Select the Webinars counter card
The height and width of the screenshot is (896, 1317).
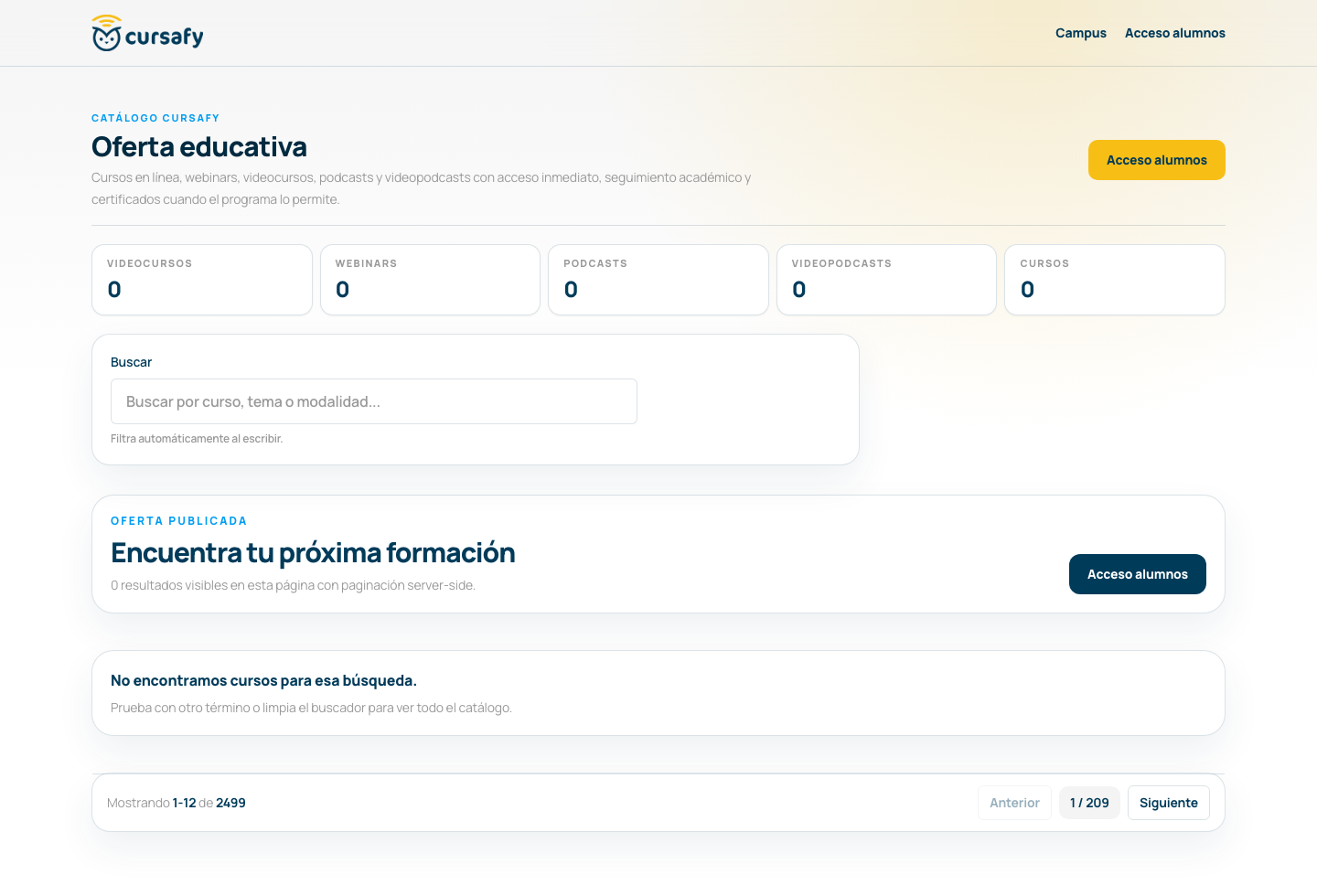[430, 280]
